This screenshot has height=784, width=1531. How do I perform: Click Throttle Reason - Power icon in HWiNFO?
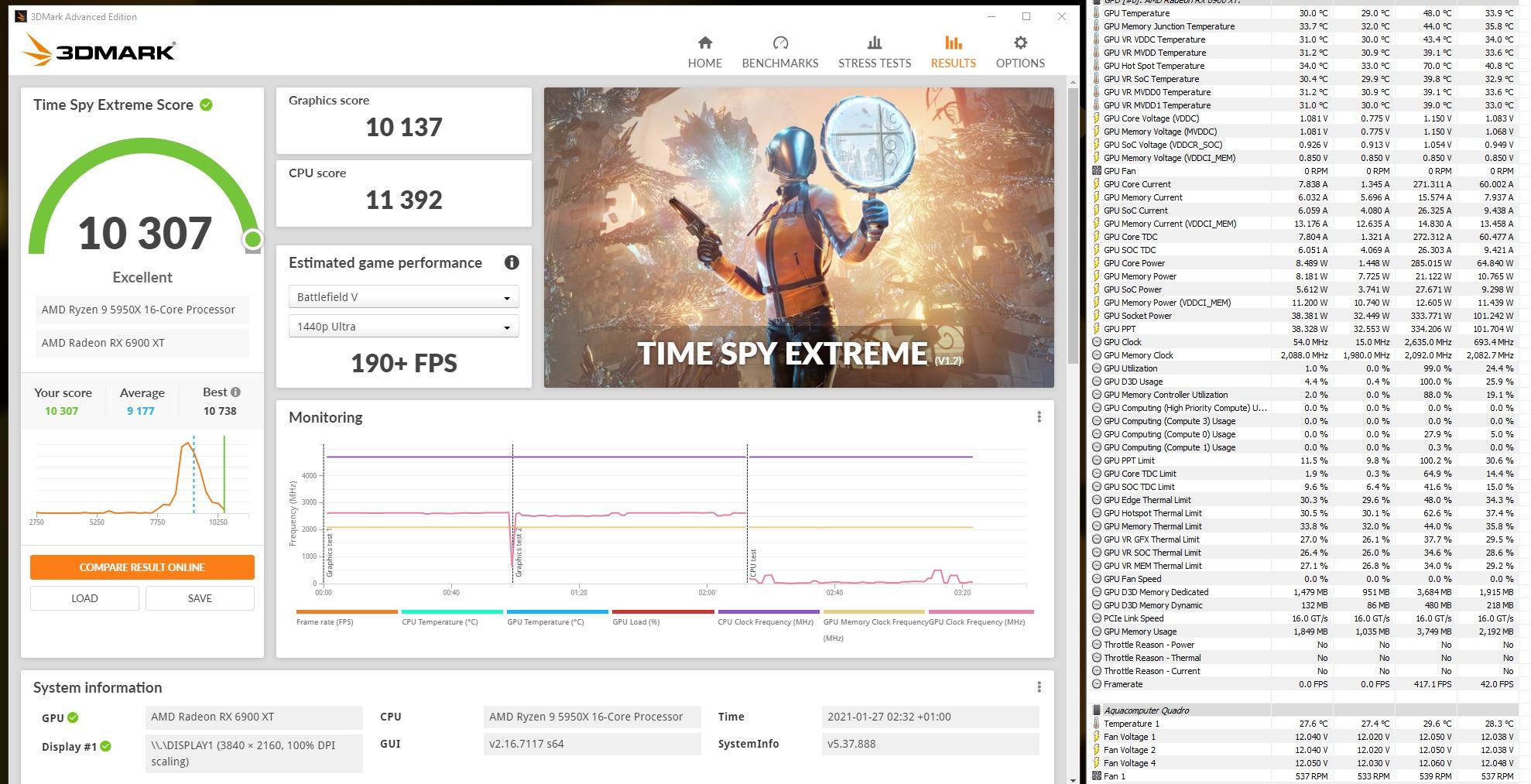point(1096,645)
